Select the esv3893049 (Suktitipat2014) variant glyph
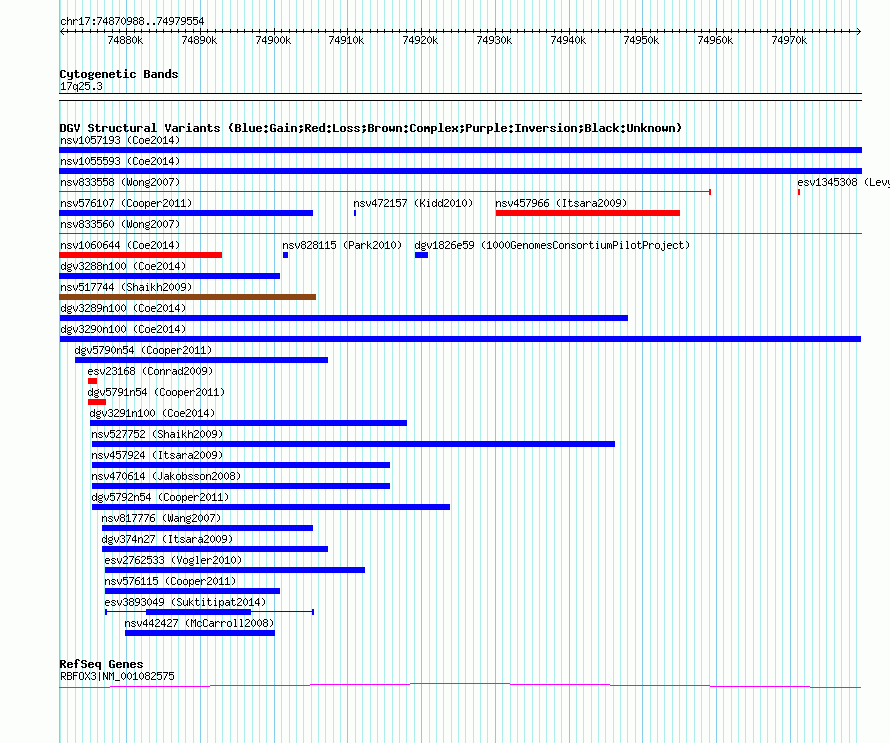890x743 pixels. point(209,612)
